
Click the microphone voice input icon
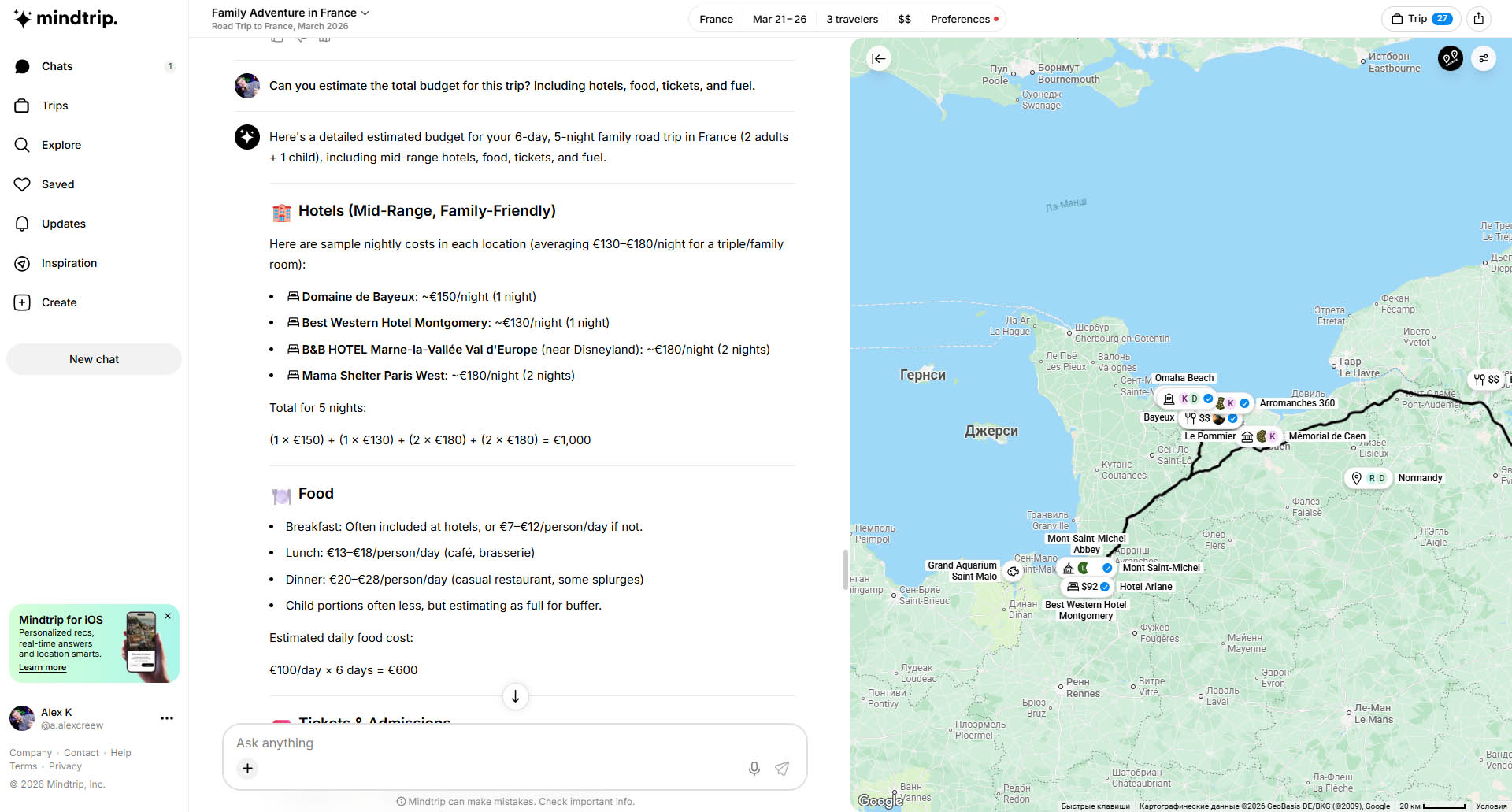(754, 768)
